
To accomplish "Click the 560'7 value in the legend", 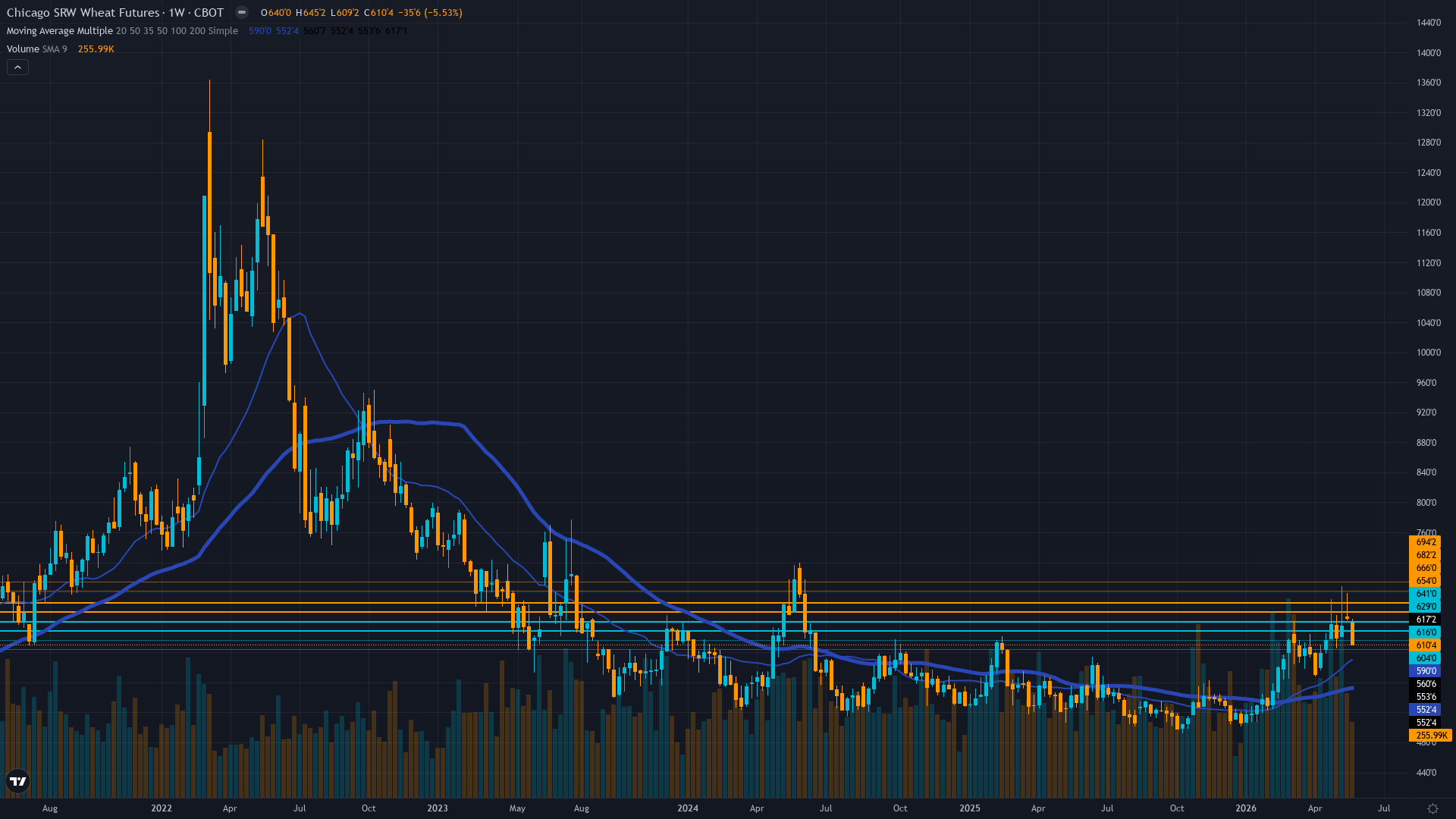I will click(x=315, y=31).
